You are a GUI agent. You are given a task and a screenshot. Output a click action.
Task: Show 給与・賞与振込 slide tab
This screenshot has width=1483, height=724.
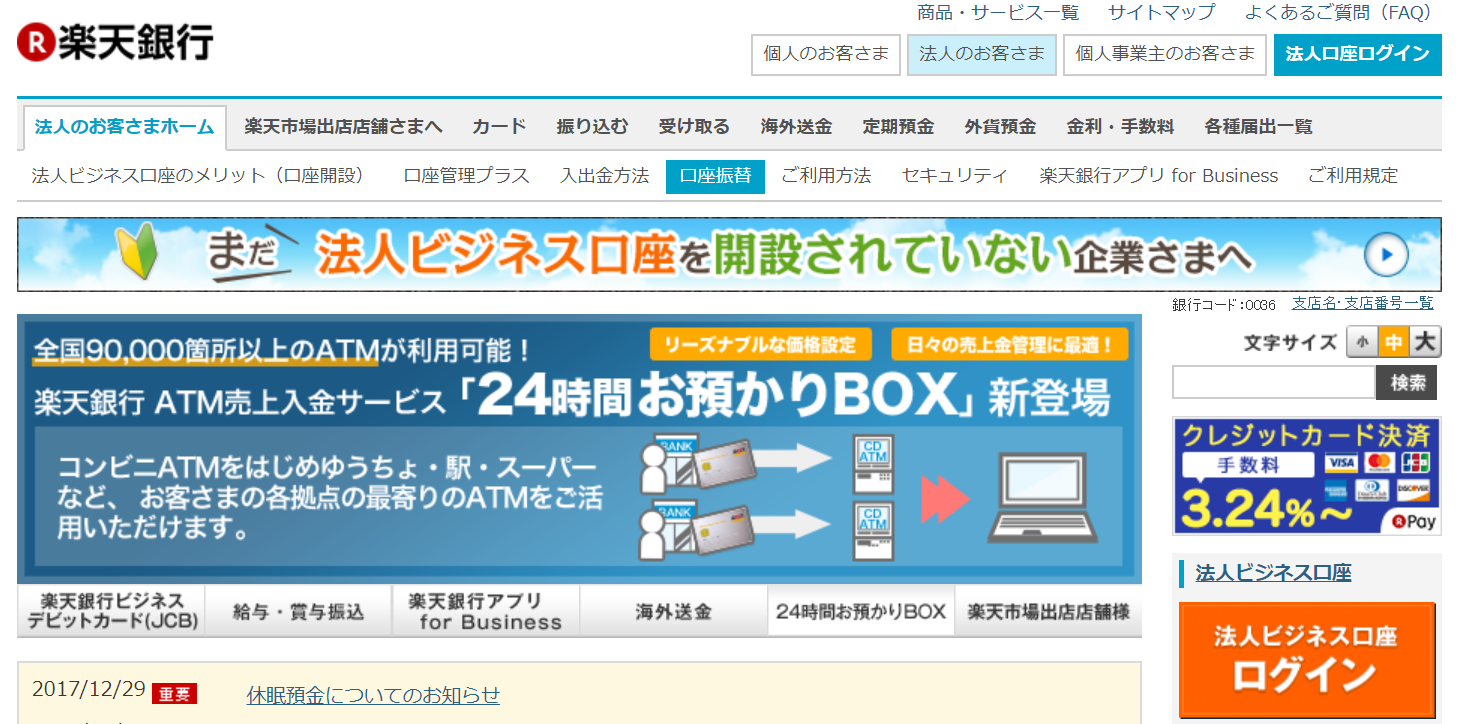click(298, 611)
